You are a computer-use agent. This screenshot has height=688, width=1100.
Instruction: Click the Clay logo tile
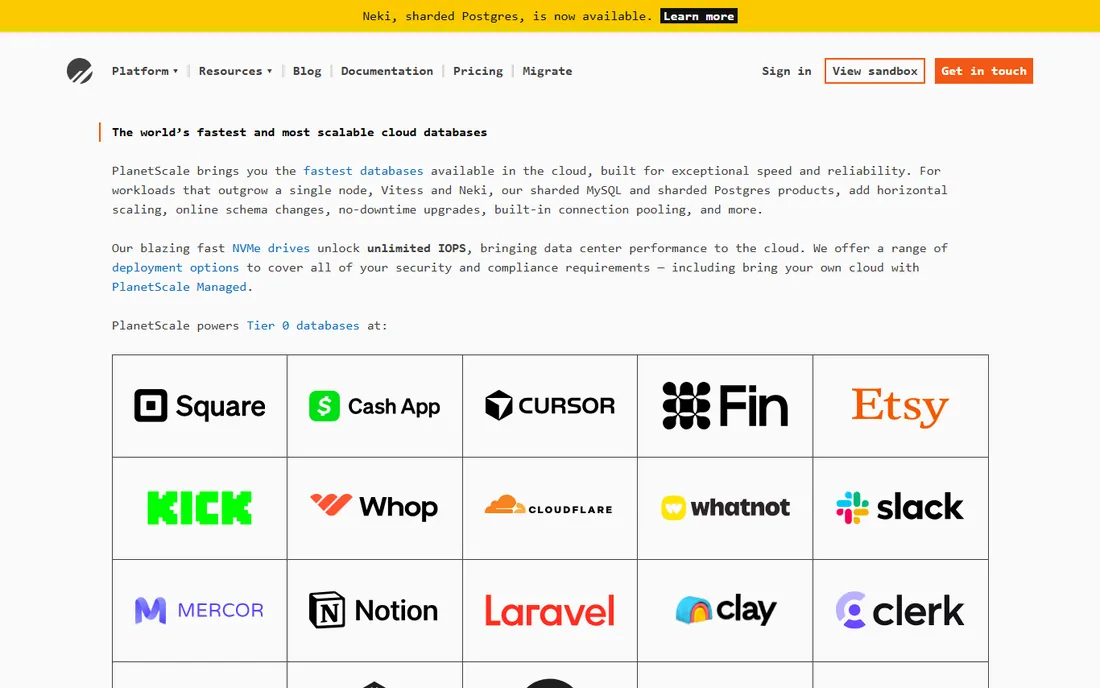pyautogui.click(x=725, y=611)
